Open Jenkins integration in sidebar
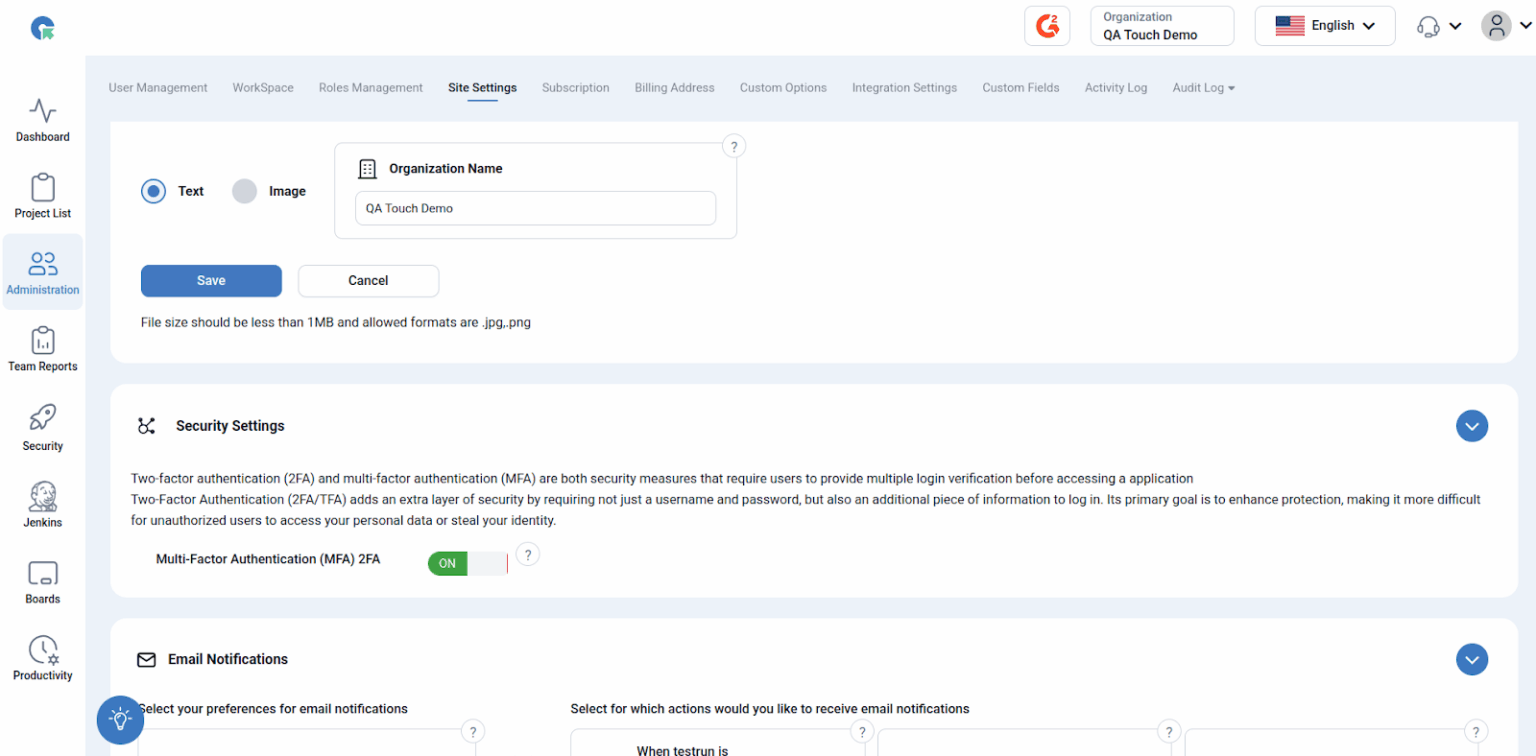The width and height of the screenshot is (1536, 756). tap(43, 503)
